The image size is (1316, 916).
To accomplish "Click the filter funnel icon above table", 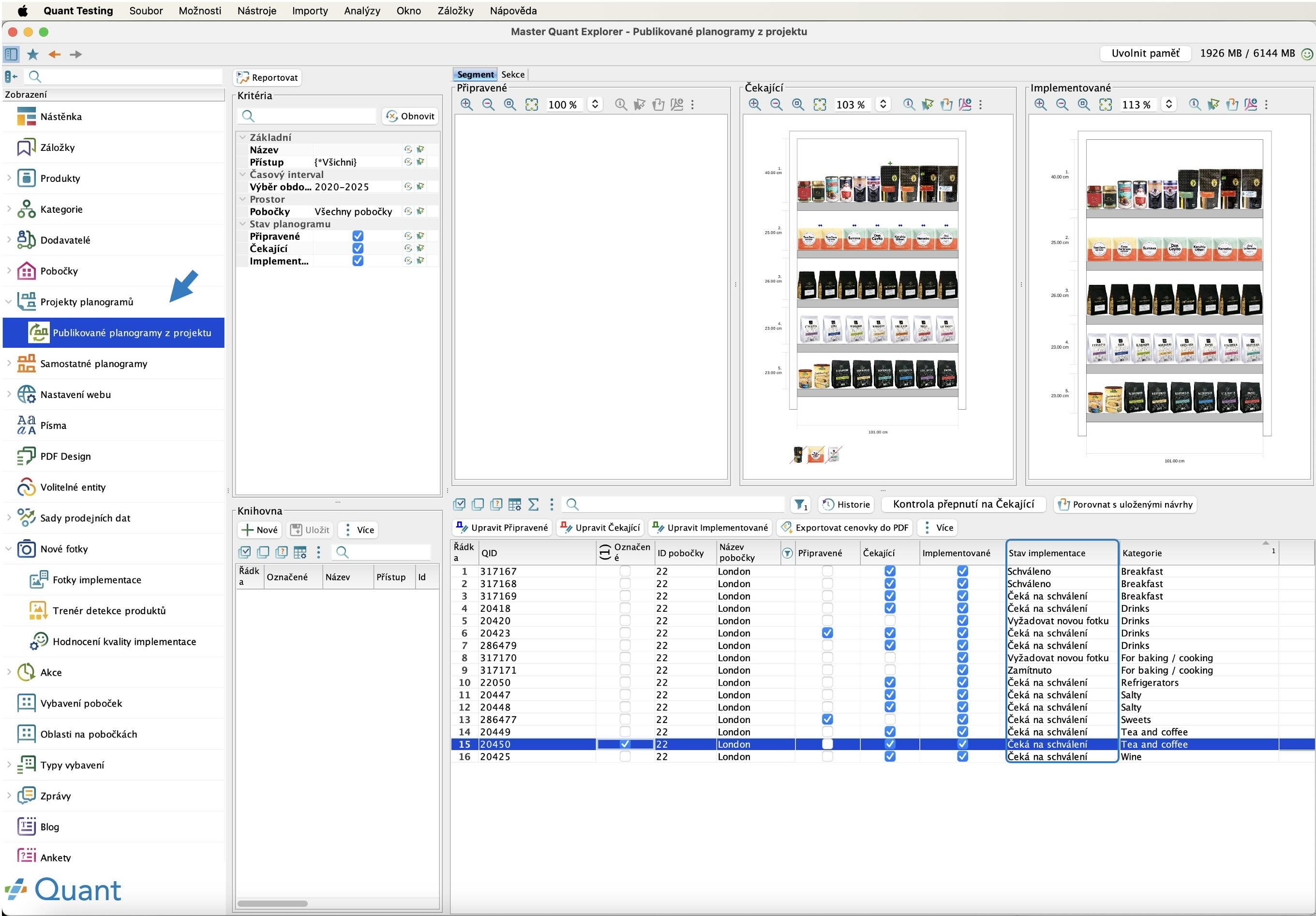I will pyautogui.click(x=800, y=505).
